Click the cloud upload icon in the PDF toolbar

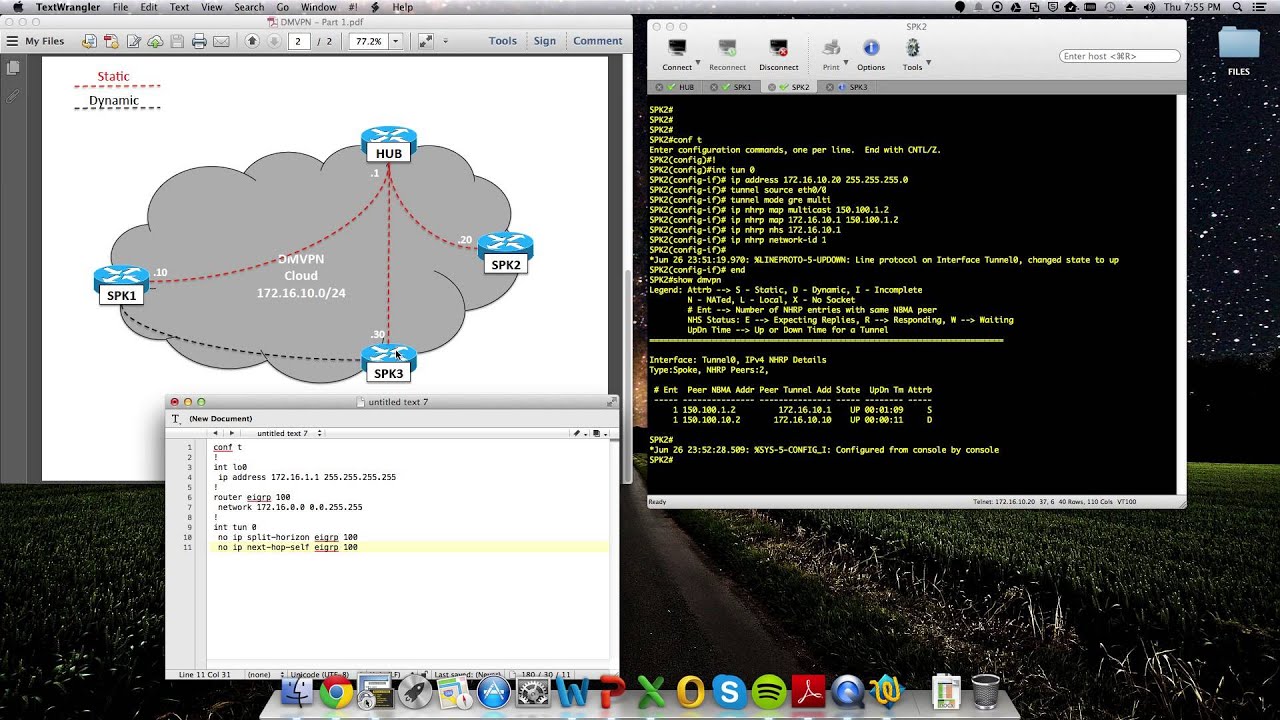pos(155,41)
